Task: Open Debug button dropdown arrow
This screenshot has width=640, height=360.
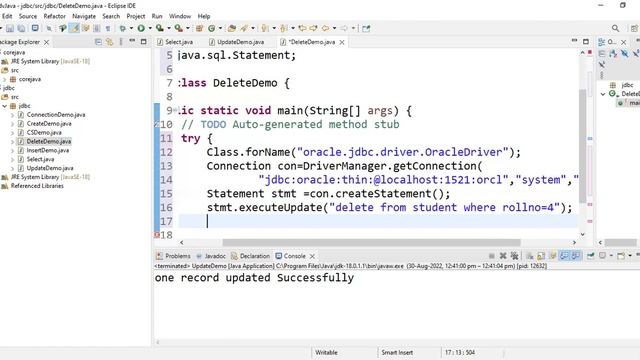Action: coord(131,28)
